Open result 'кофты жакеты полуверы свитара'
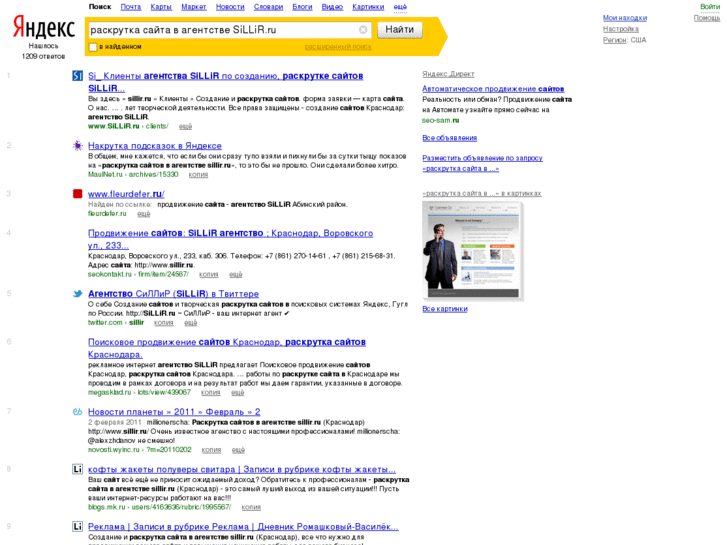 tap(242, 469)
